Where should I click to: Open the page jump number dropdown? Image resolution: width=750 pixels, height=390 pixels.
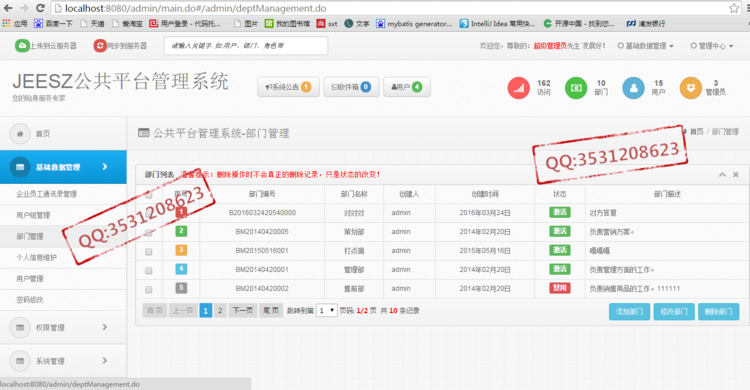(x=327, y=311)
